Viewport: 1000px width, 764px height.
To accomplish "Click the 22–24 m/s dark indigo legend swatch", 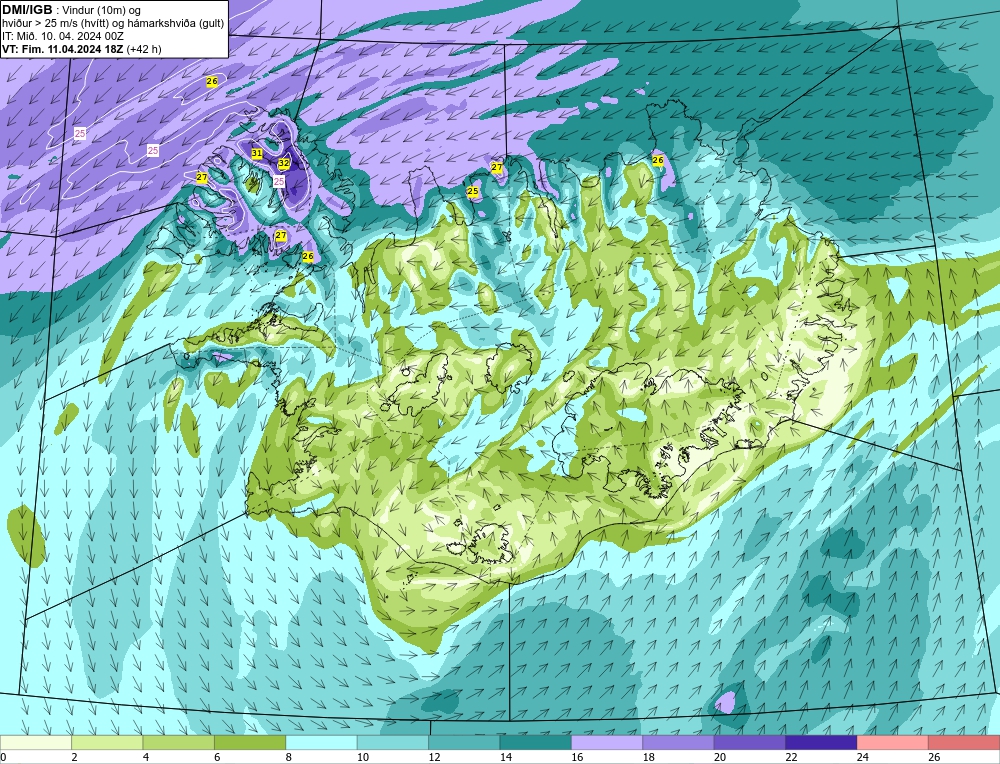I will point(821,742).
